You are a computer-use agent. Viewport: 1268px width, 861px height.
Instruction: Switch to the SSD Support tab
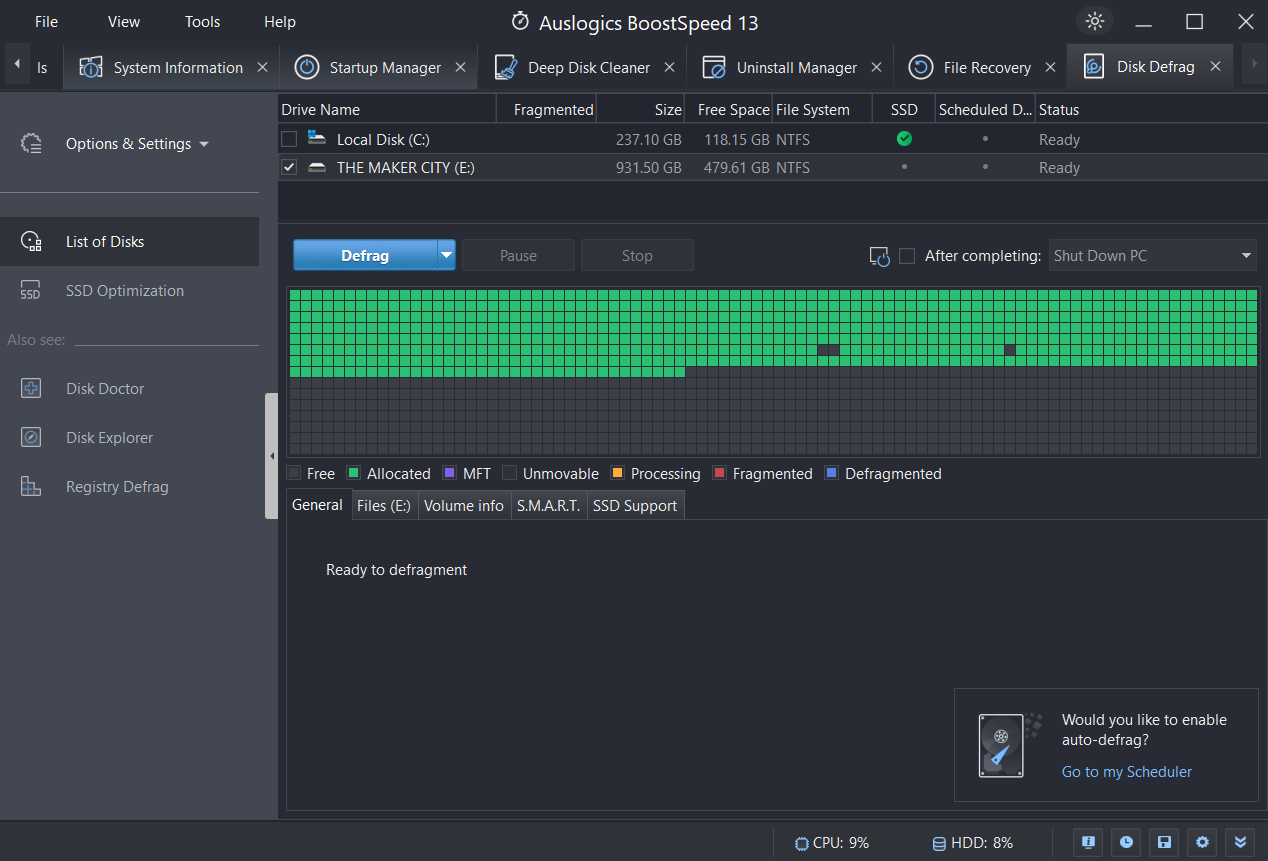point(635,505)
